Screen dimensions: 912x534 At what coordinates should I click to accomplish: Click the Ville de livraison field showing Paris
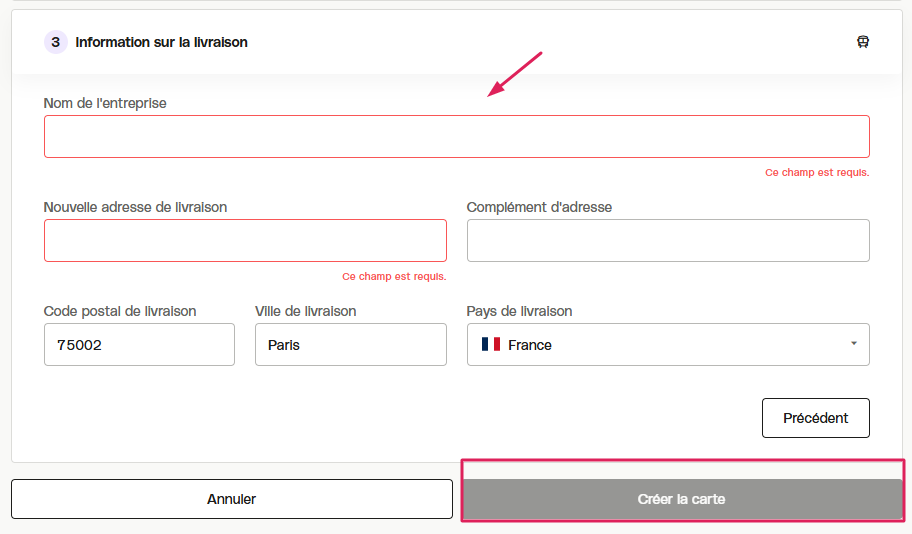point(351,344)
